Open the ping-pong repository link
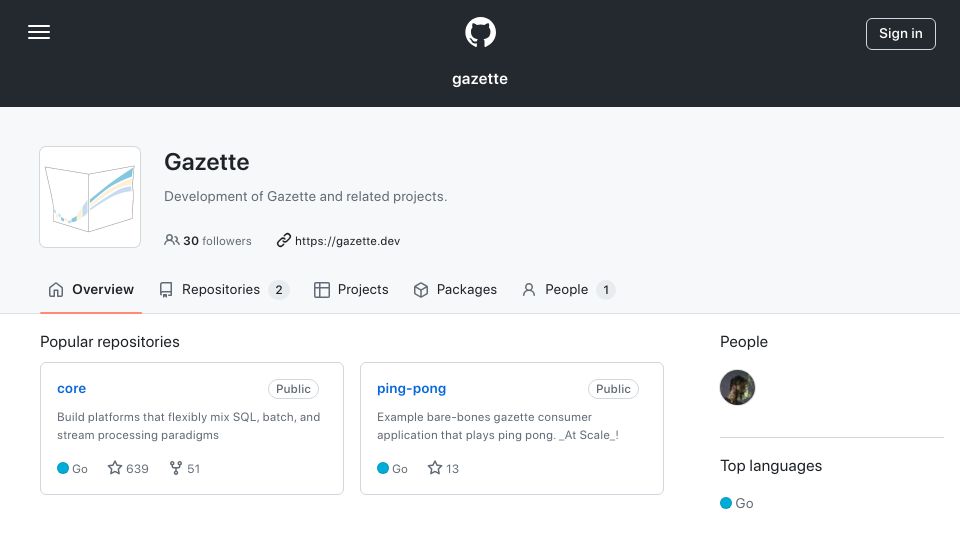This screenshot has height=540, width=960. [x=411, y=388]
